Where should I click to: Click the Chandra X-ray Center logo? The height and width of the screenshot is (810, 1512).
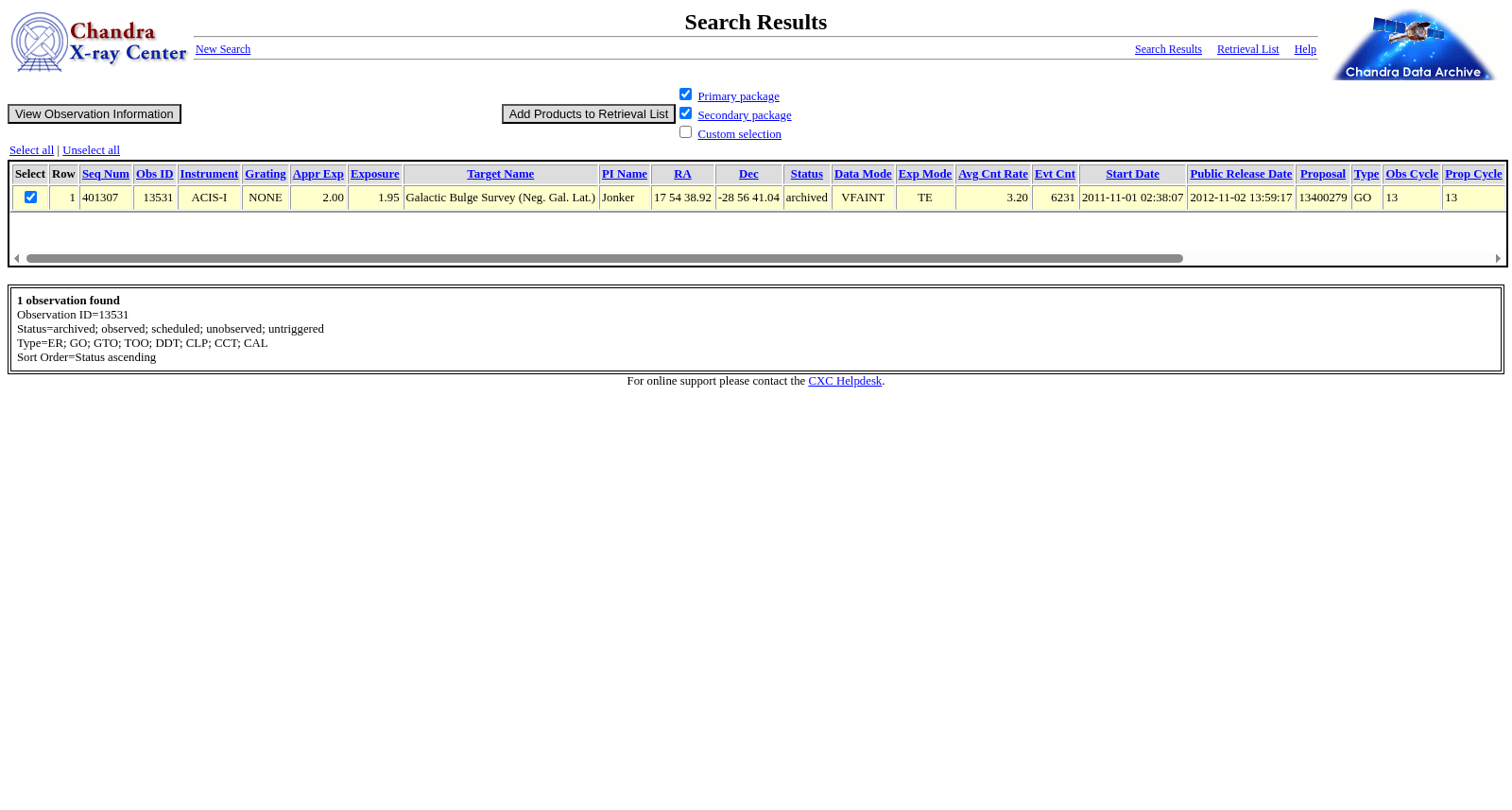click(x=98, y=43)
